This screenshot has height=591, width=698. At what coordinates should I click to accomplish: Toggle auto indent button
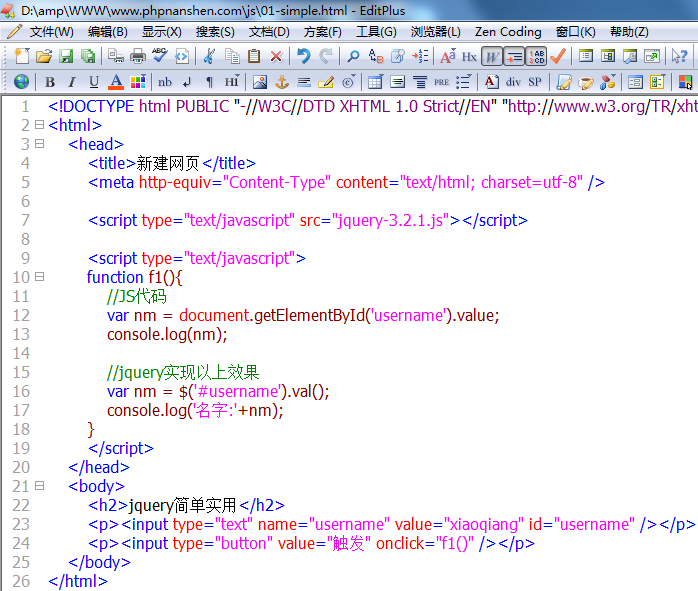coord(514,57)
